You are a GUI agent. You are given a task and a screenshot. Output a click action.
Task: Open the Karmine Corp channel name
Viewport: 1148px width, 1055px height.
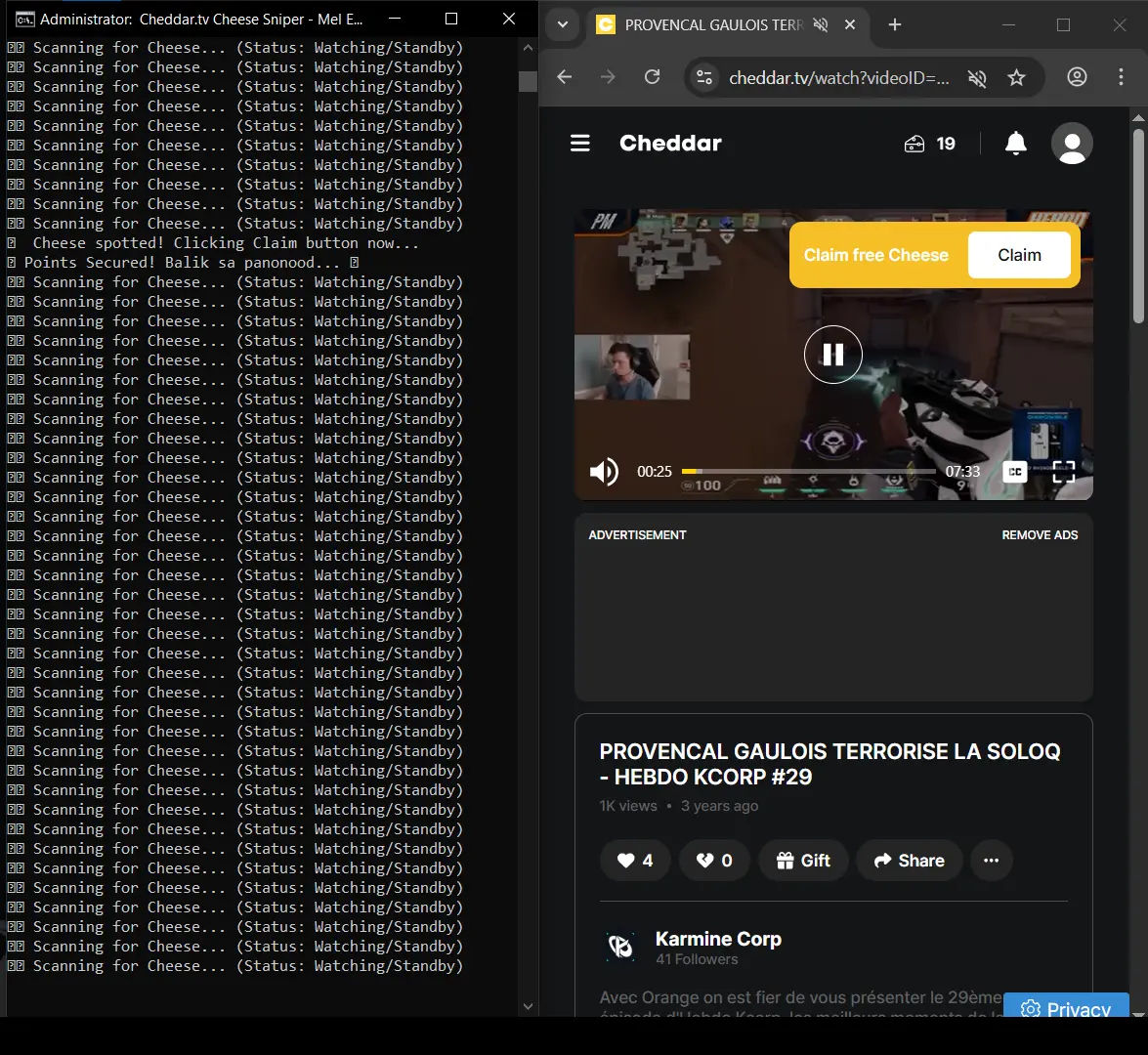click(718, 939)
